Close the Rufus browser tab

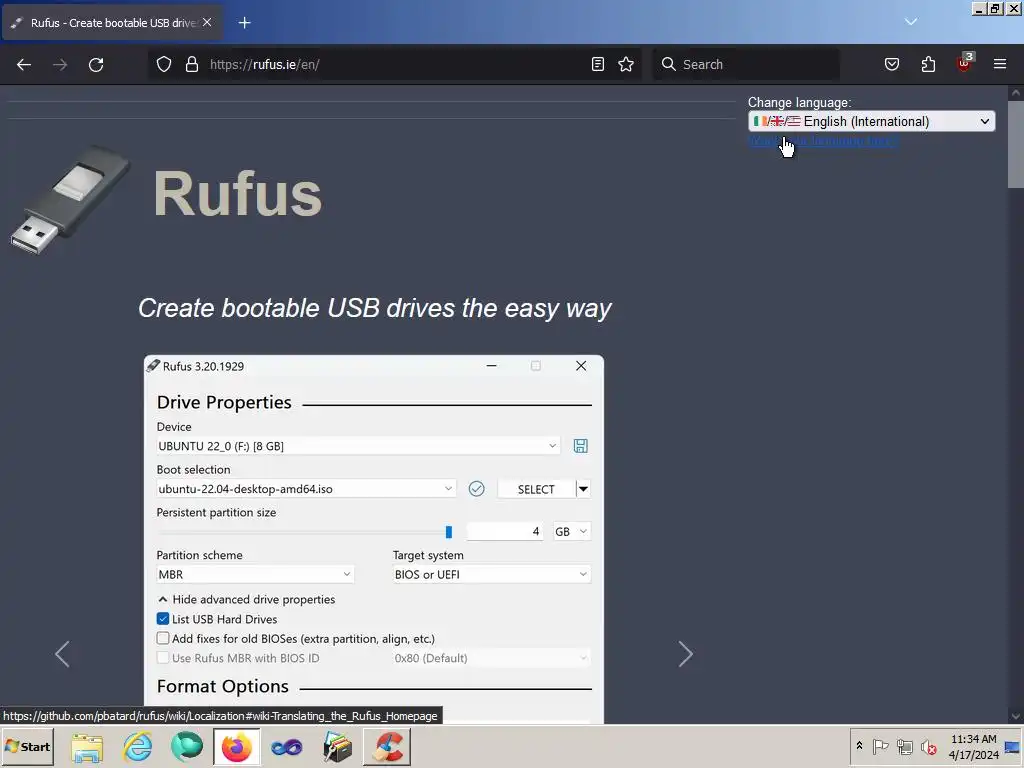click(x=207, y=22)
